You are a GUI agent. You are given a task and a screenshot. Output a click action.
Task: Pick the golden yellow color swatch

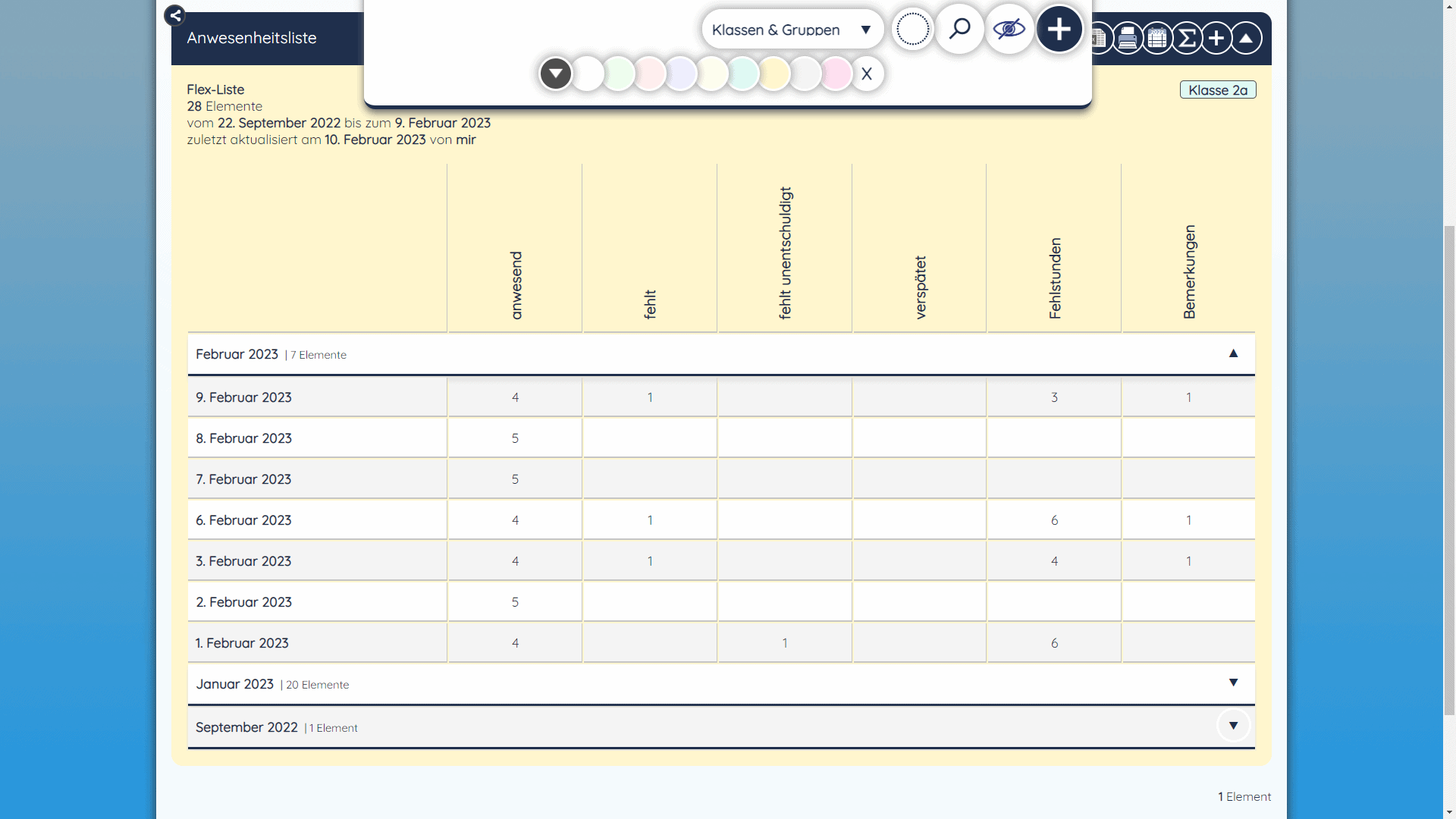point(774,74)
